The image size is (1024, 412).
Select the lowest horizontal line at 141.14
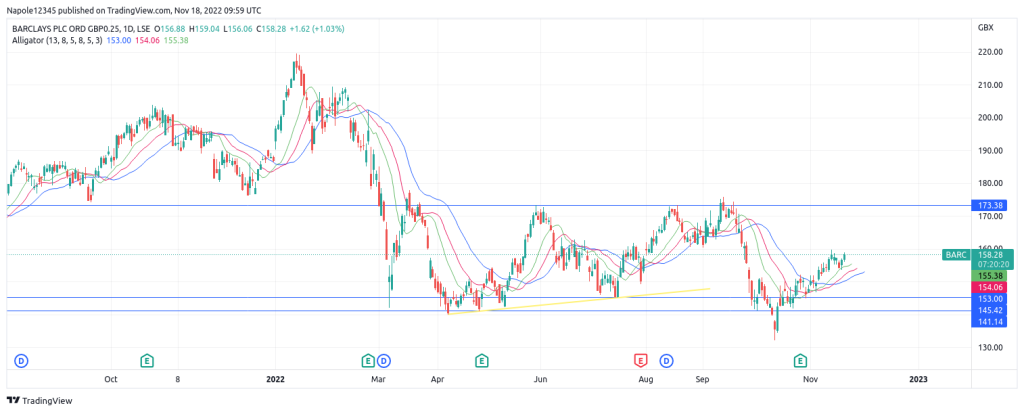pyautogui.click(x=488, y=311)
